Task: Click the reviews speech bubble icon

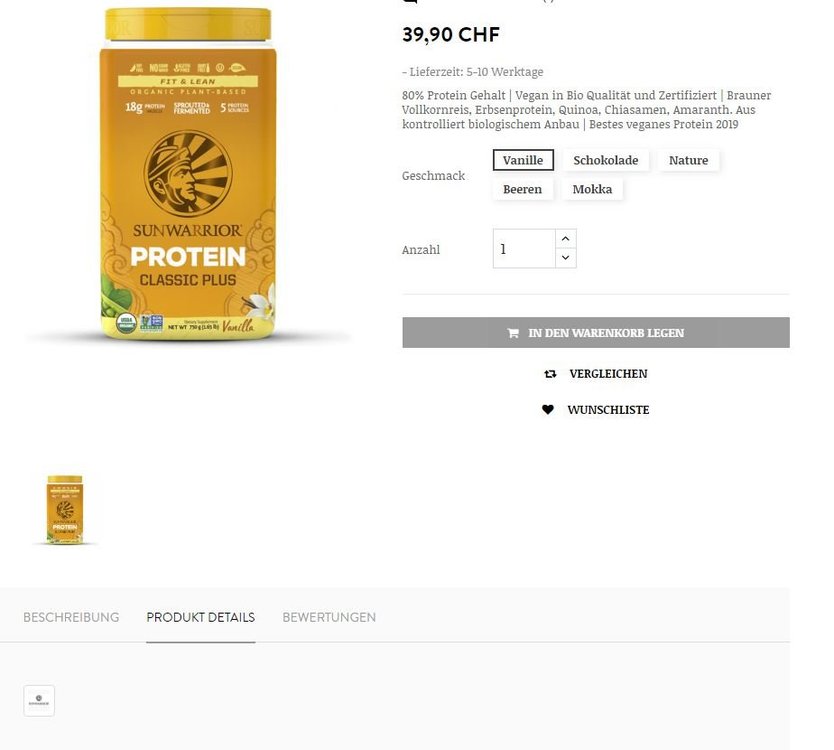Action: tap(410, 2)
